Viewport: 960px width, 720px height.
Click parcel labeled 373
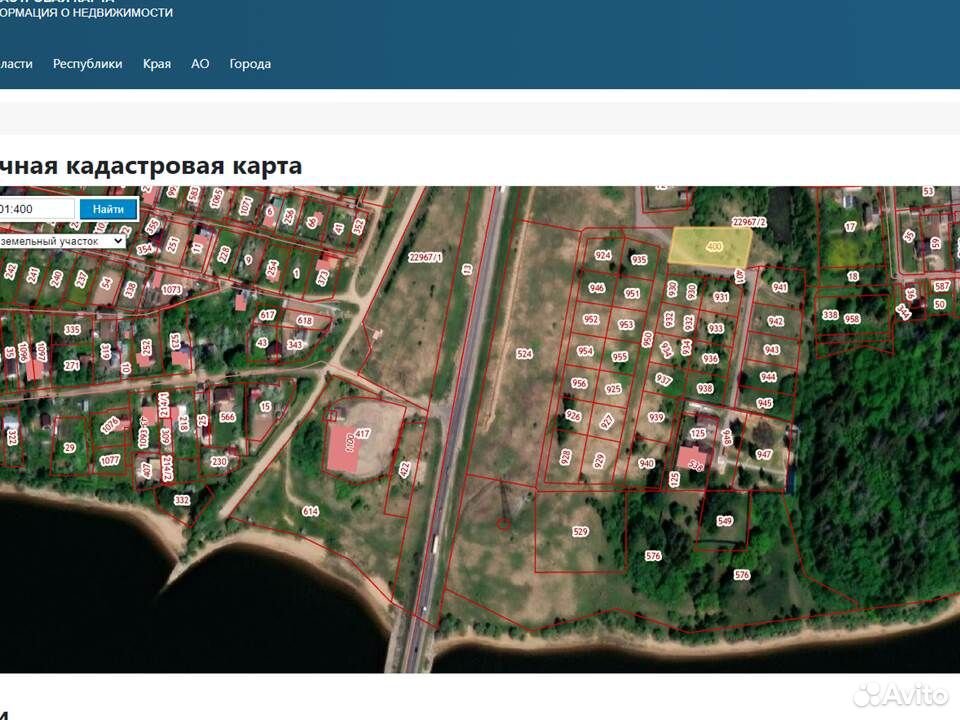pyautogui.click(x=322, y=279)
